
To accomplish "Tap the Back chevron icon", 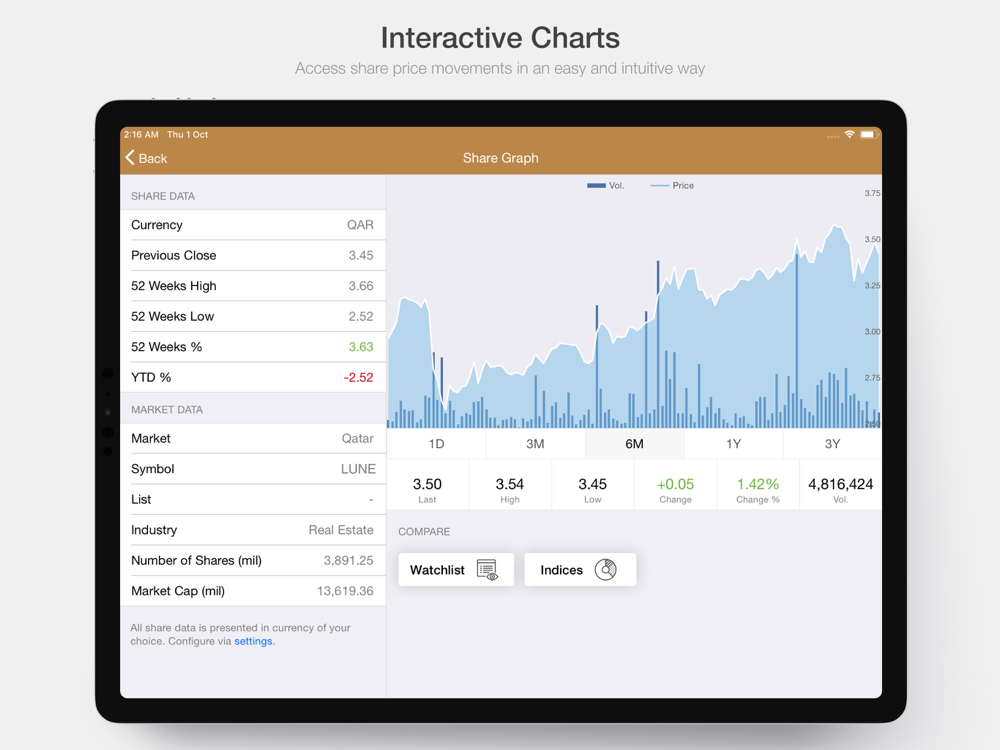I will (130, 158).
